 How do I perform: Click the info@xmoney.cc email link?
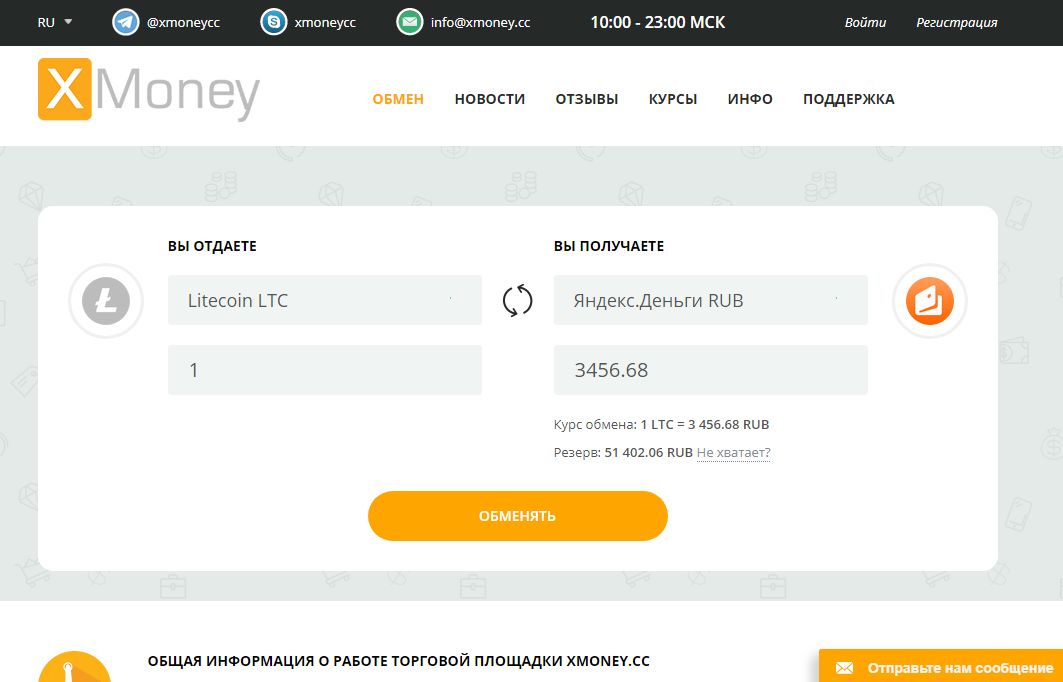coord(480,22)
